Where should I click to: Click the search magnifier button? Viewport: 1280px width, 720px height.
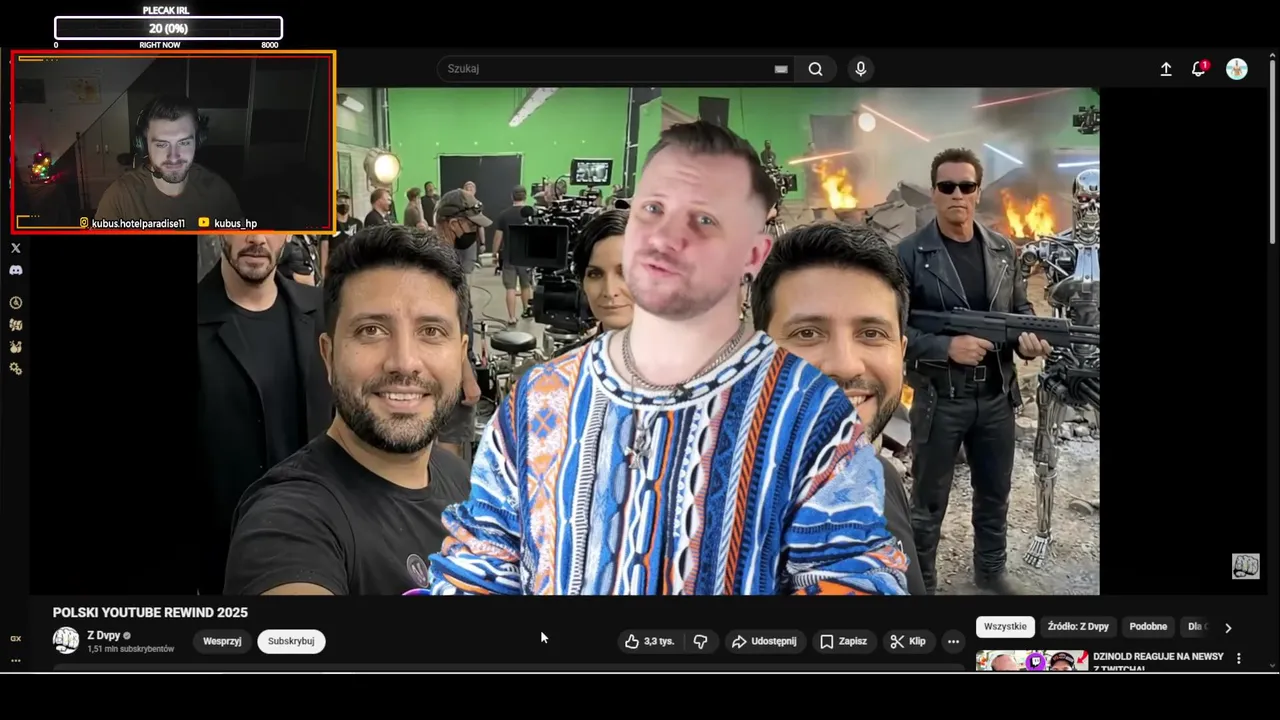(x=816, y=69)
